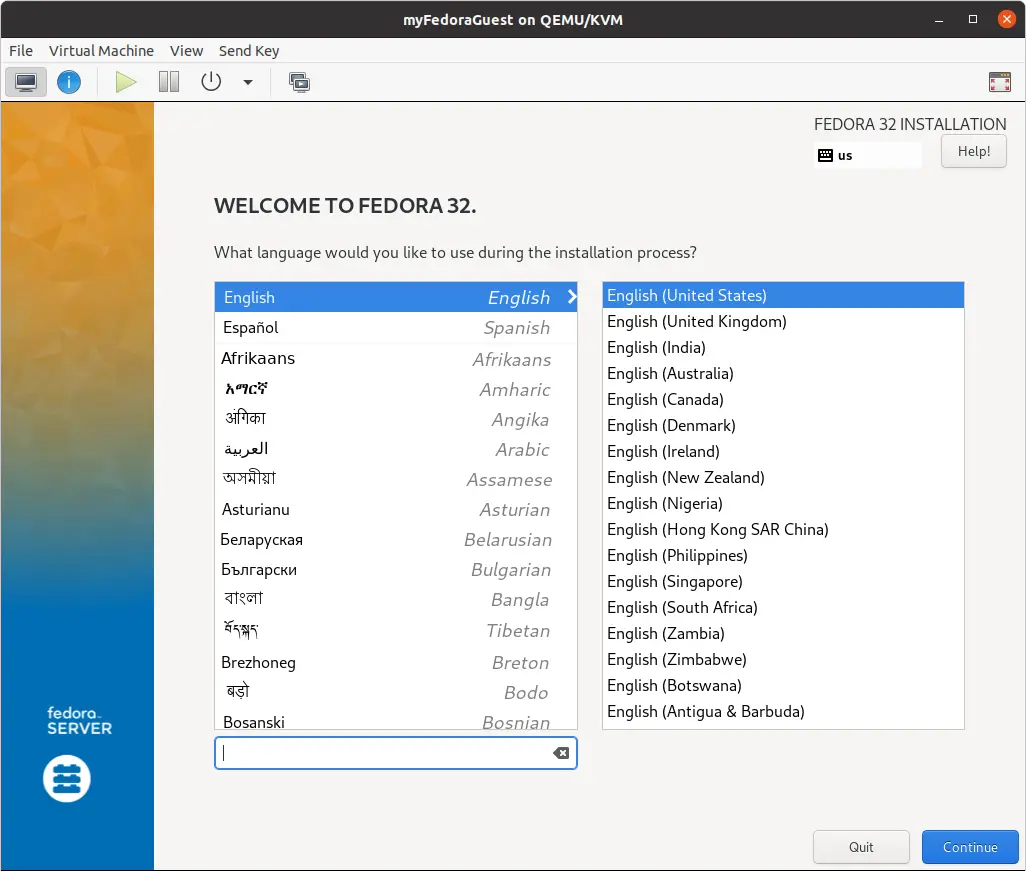Choose English (Ireland) locale
The image size is (1026, 871).
(x=783, y=452)
